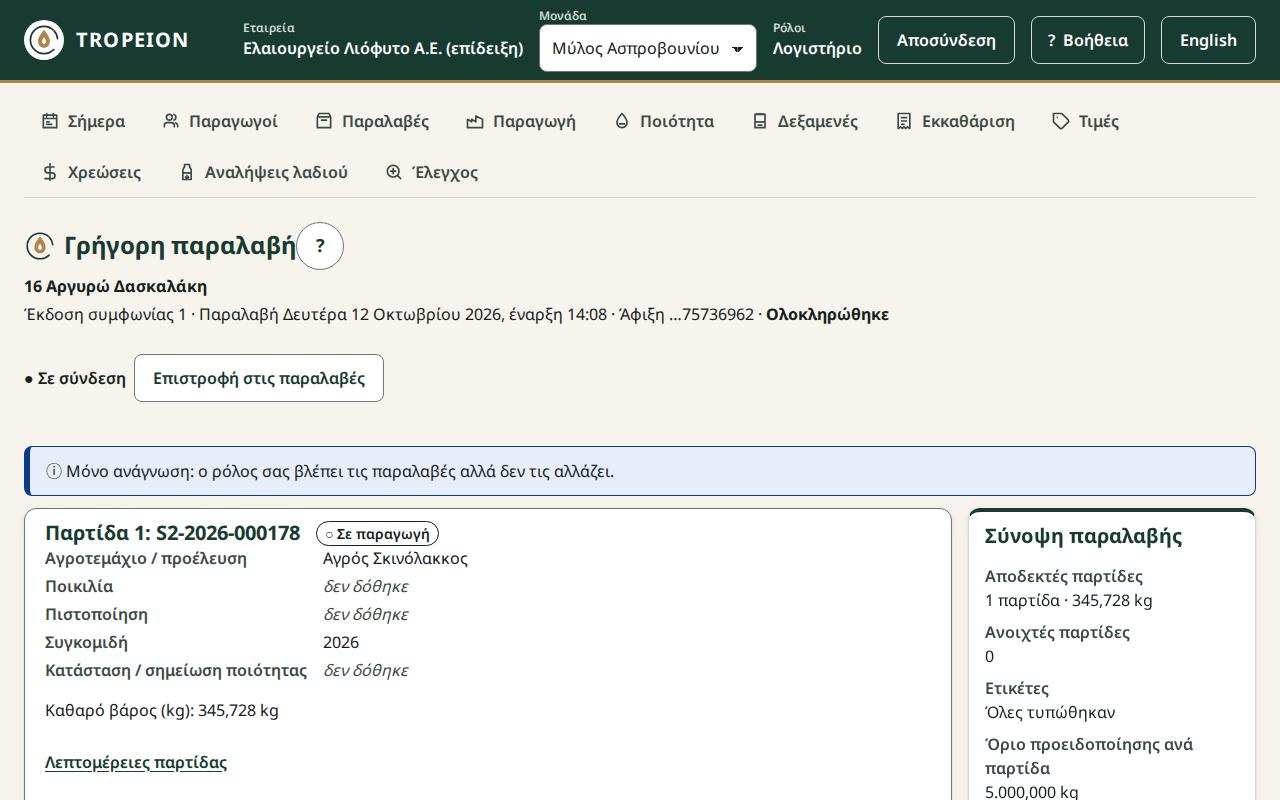Click the Tropeion olive drop logo
Image resolution: width=1280 pixels, height=800 pixels.
coord(44,40)
